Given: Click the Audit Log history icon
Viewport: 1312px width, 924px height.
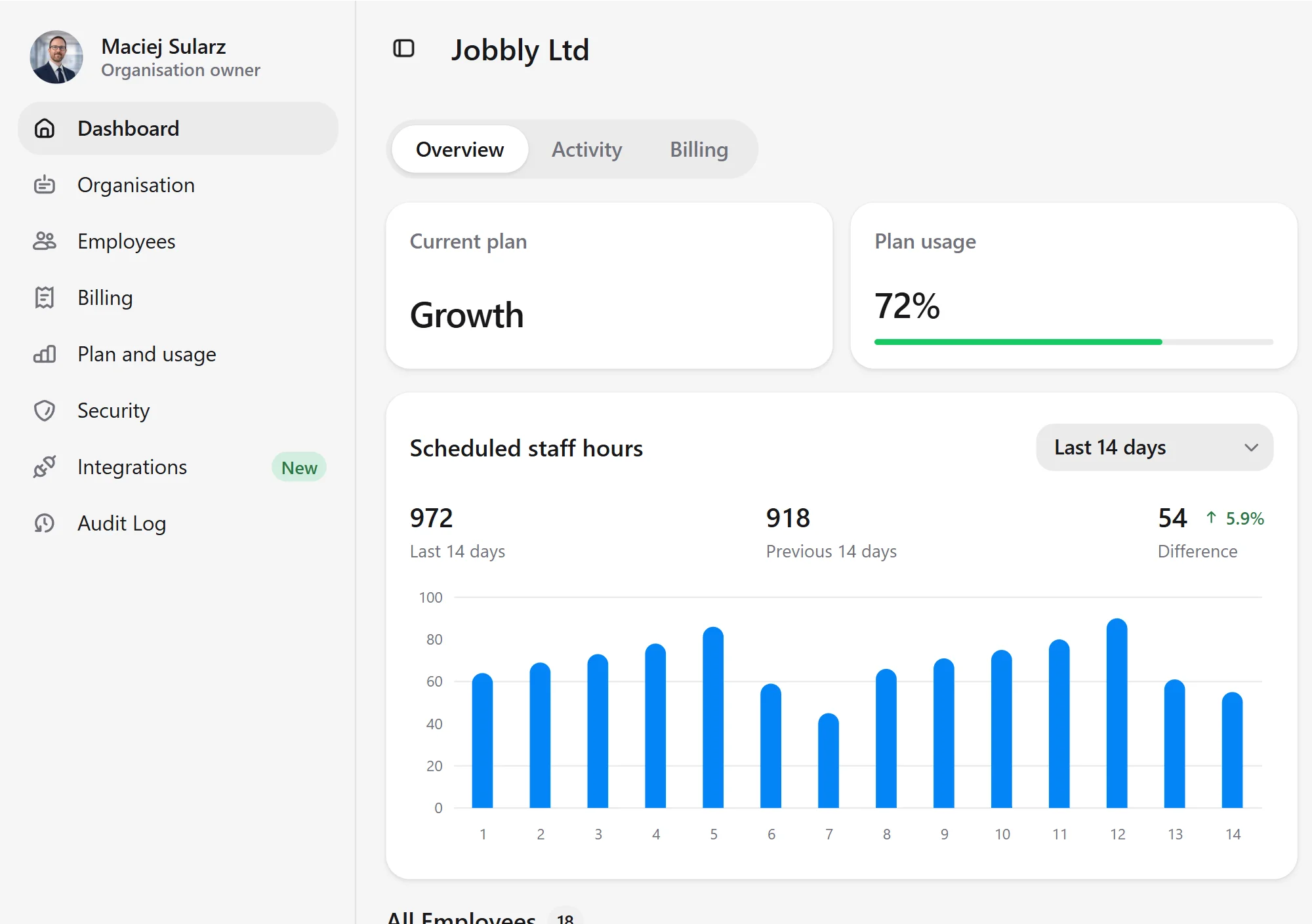Looking at the screenshot, I should 45,523.
